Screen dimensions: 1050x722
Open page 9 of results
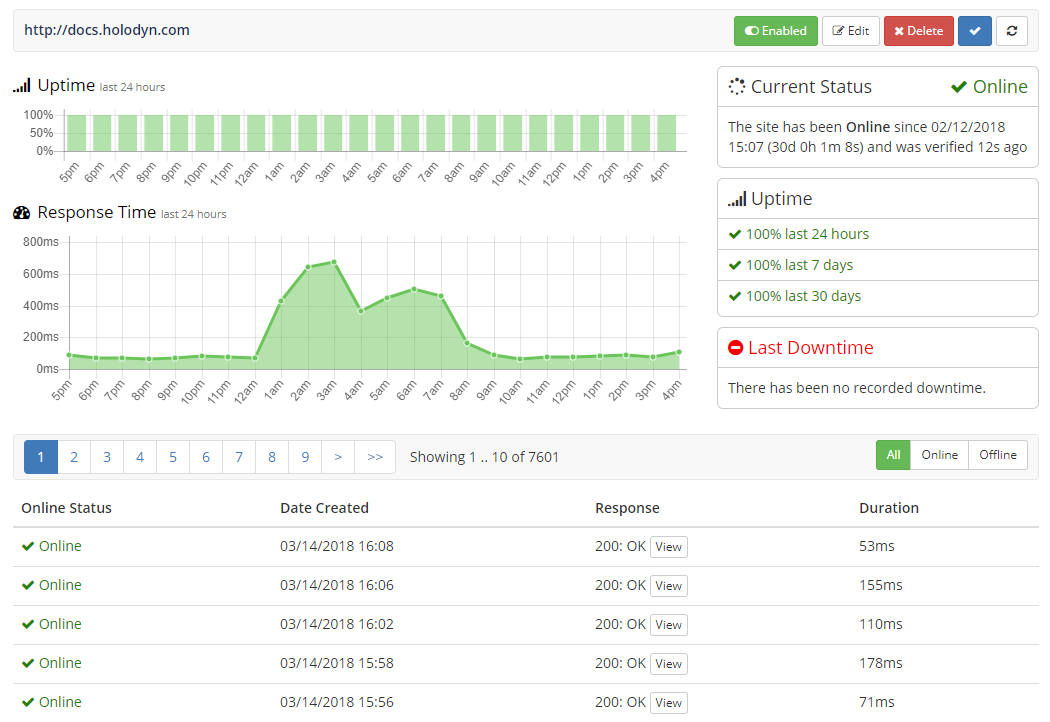(305, 457)
